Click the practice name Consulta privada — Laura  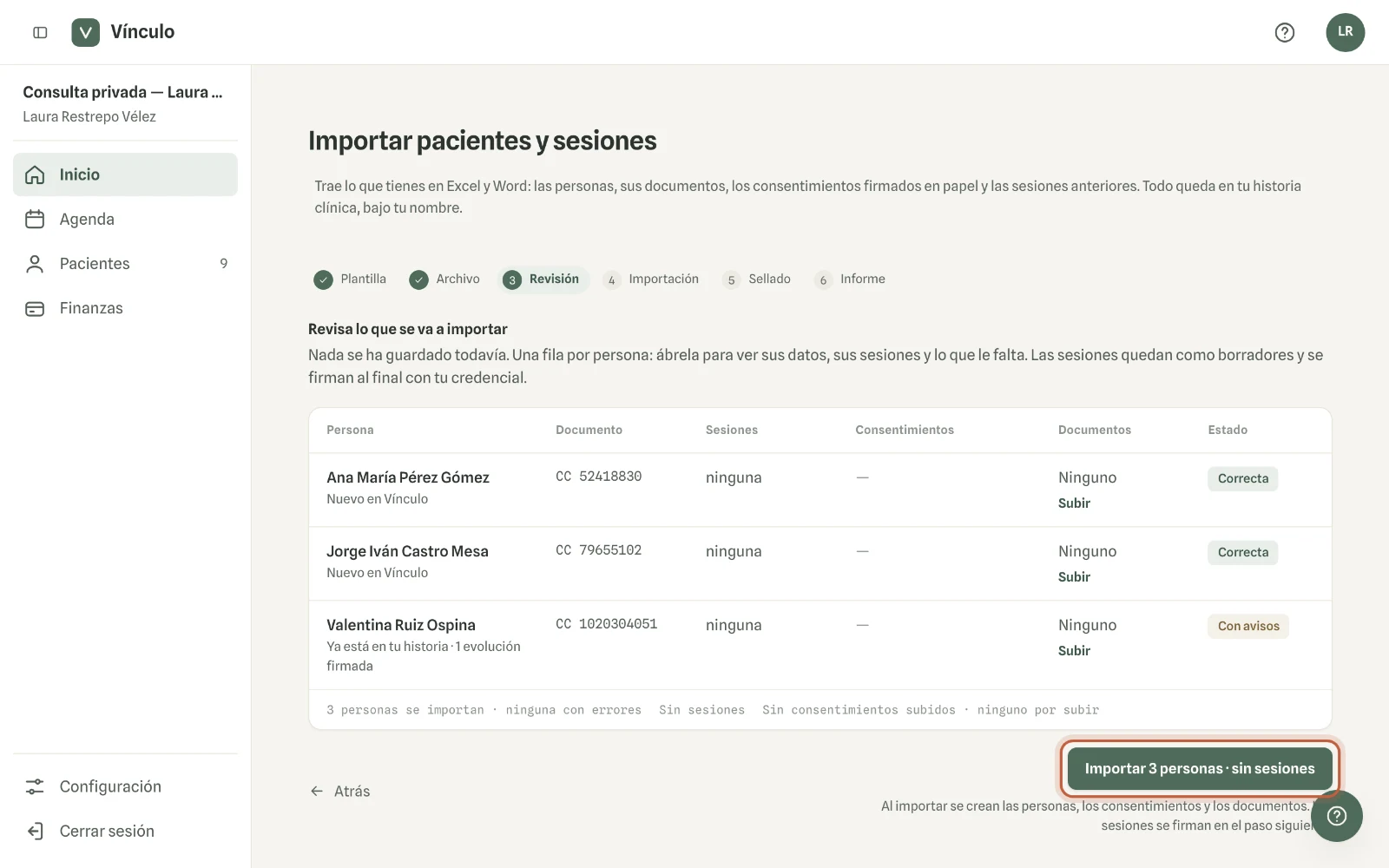click(122, 92)
